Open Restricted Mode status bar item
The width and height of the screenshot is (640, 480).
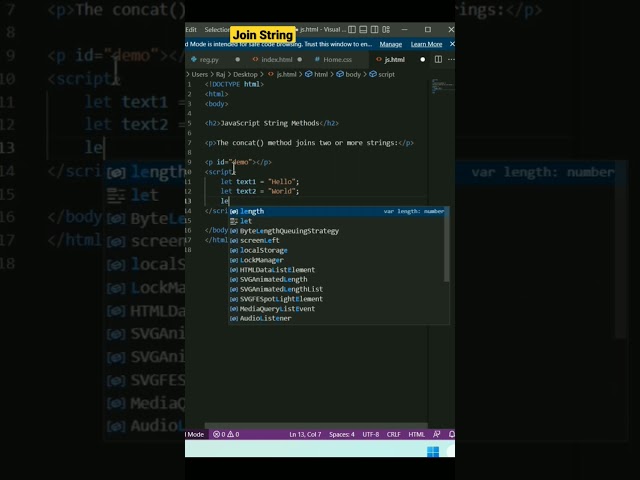point(195,434)
